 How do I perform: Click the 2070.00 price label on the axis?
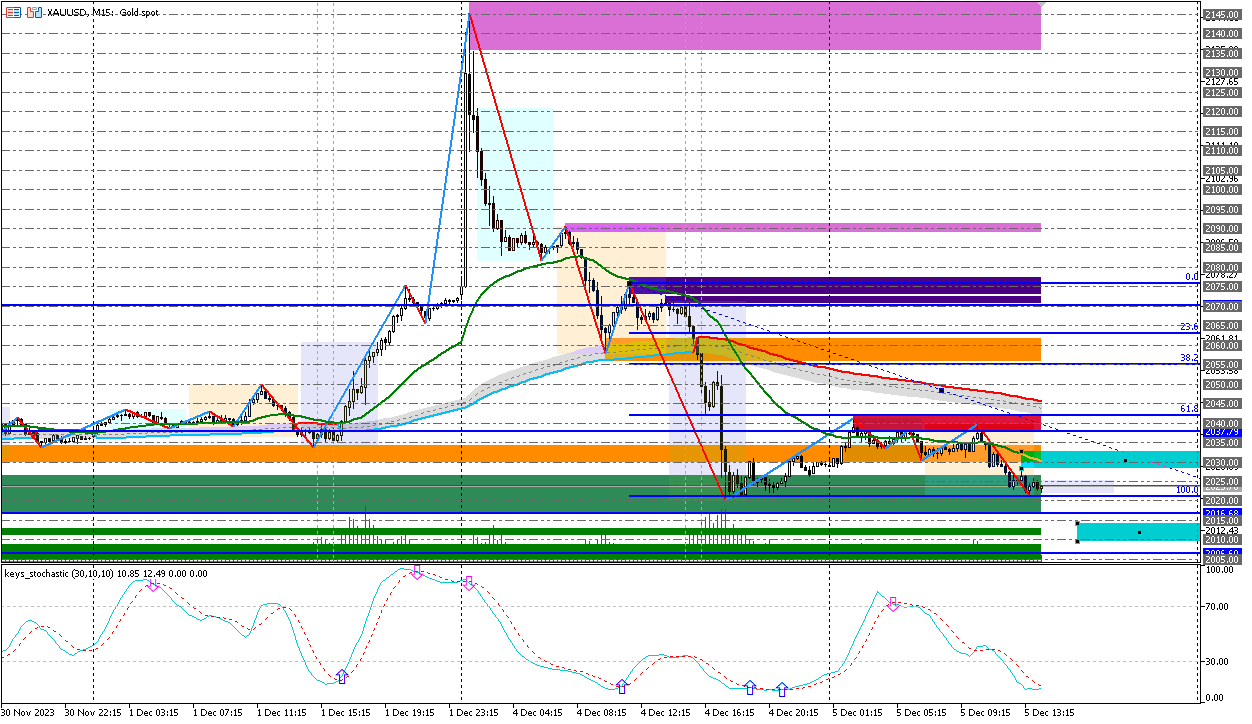(1222, 306)
